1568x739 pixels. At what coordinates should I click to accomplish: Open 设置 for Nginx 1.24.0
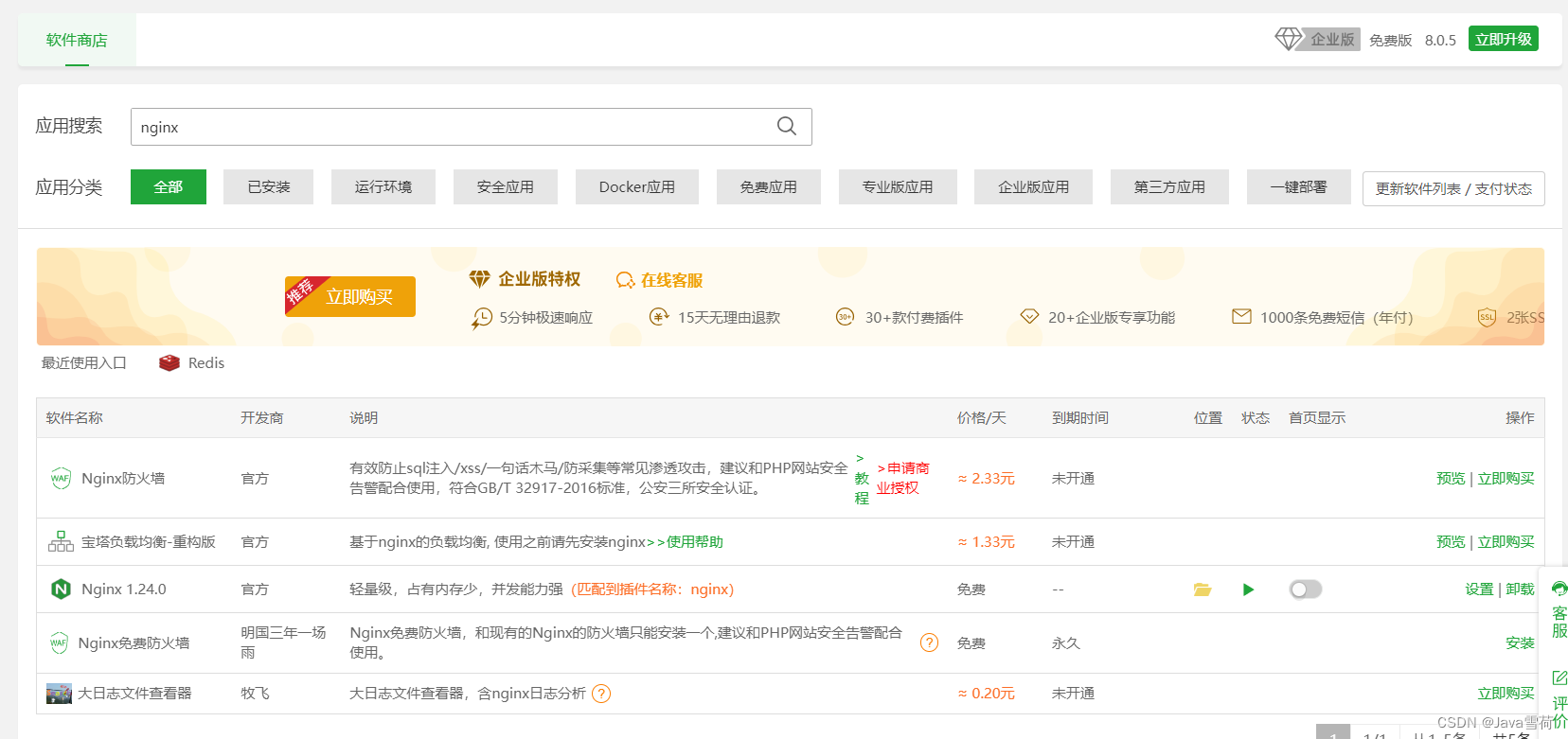pos(1479,589)
